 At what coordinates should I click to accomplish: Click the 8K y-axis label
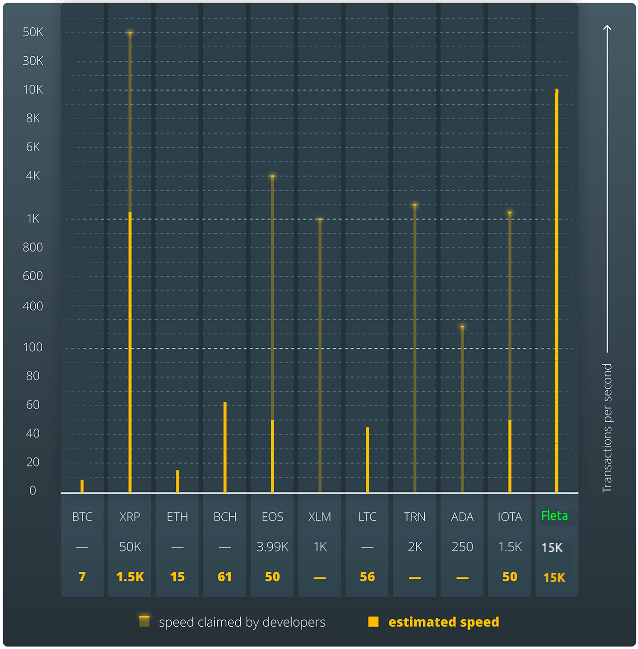(33, 118)
